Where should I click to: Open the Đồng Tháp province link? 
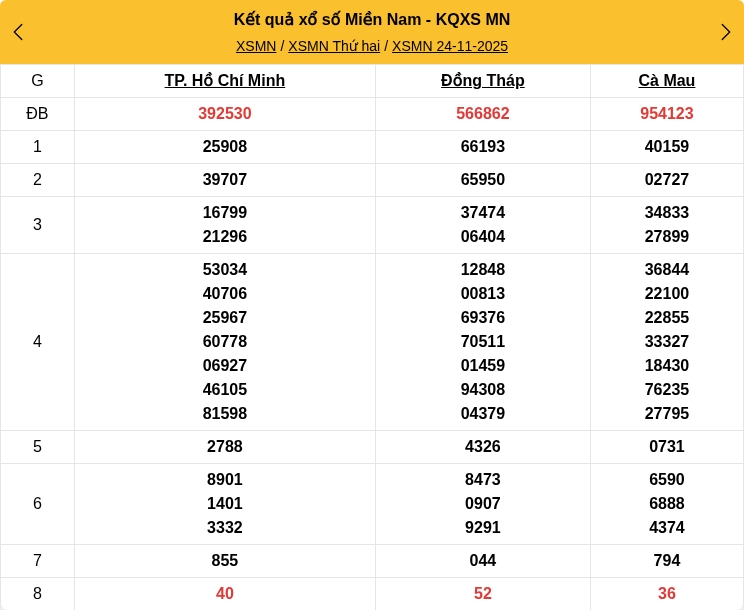[483, 81]
